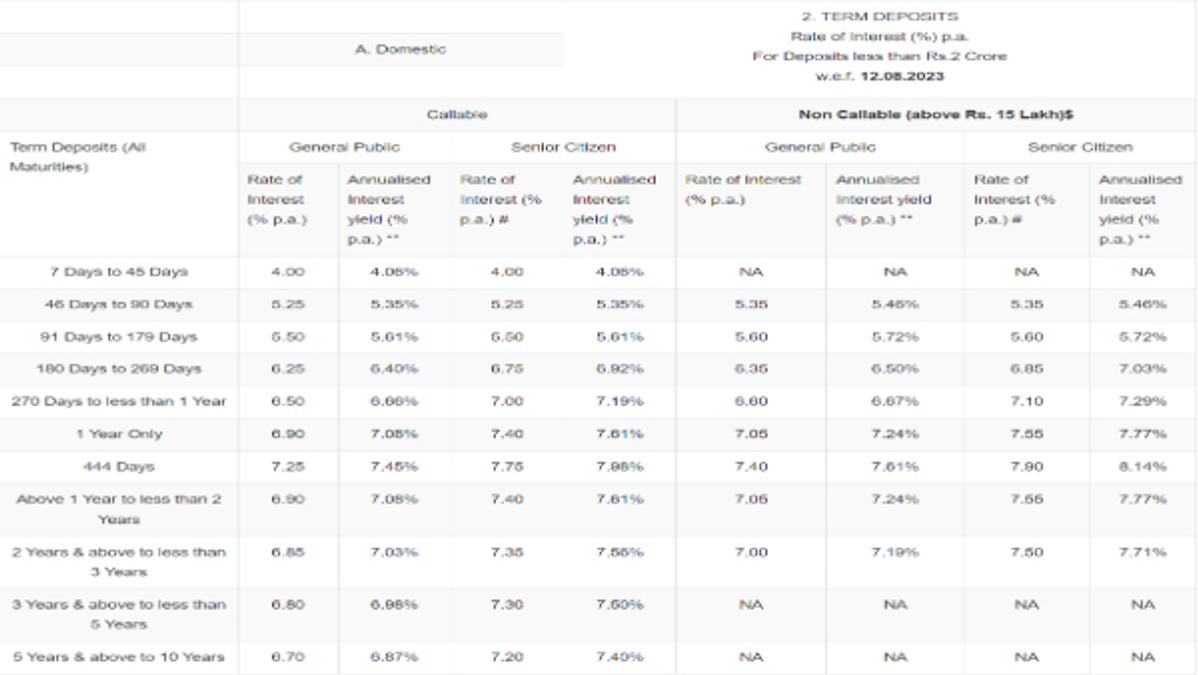Select the date "12.08.2023"
The width and height of the screenshot is (1198, 675).
(x=902, y=76)
